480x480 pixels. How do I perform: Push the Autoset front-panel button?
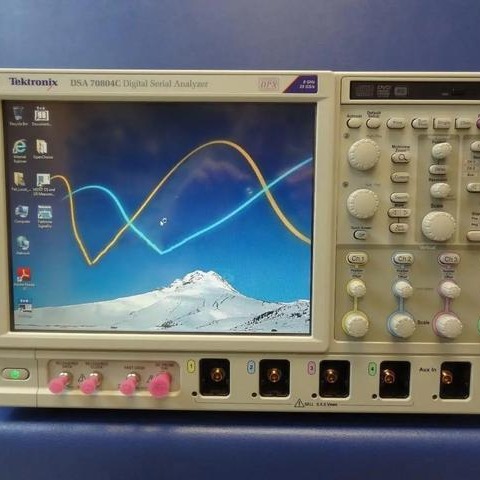(x=354, y=123)
